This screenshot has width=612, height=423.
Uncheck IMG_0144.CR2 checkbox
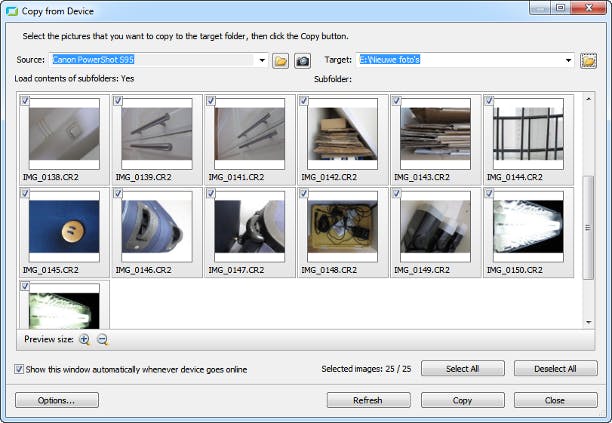[489, 101]
